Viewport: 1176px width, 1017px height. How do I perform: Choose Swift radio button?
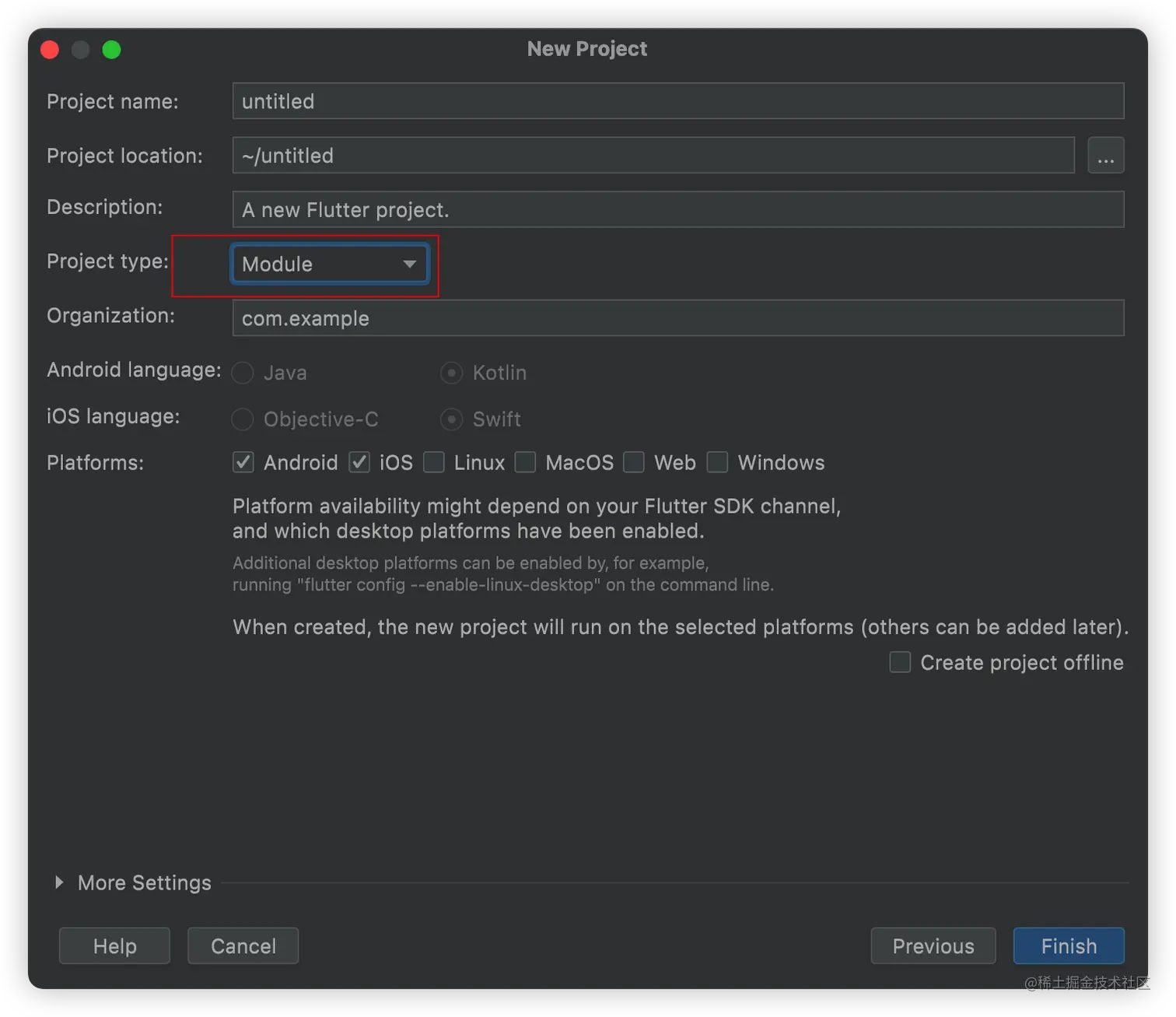click(x=451, y=419)
